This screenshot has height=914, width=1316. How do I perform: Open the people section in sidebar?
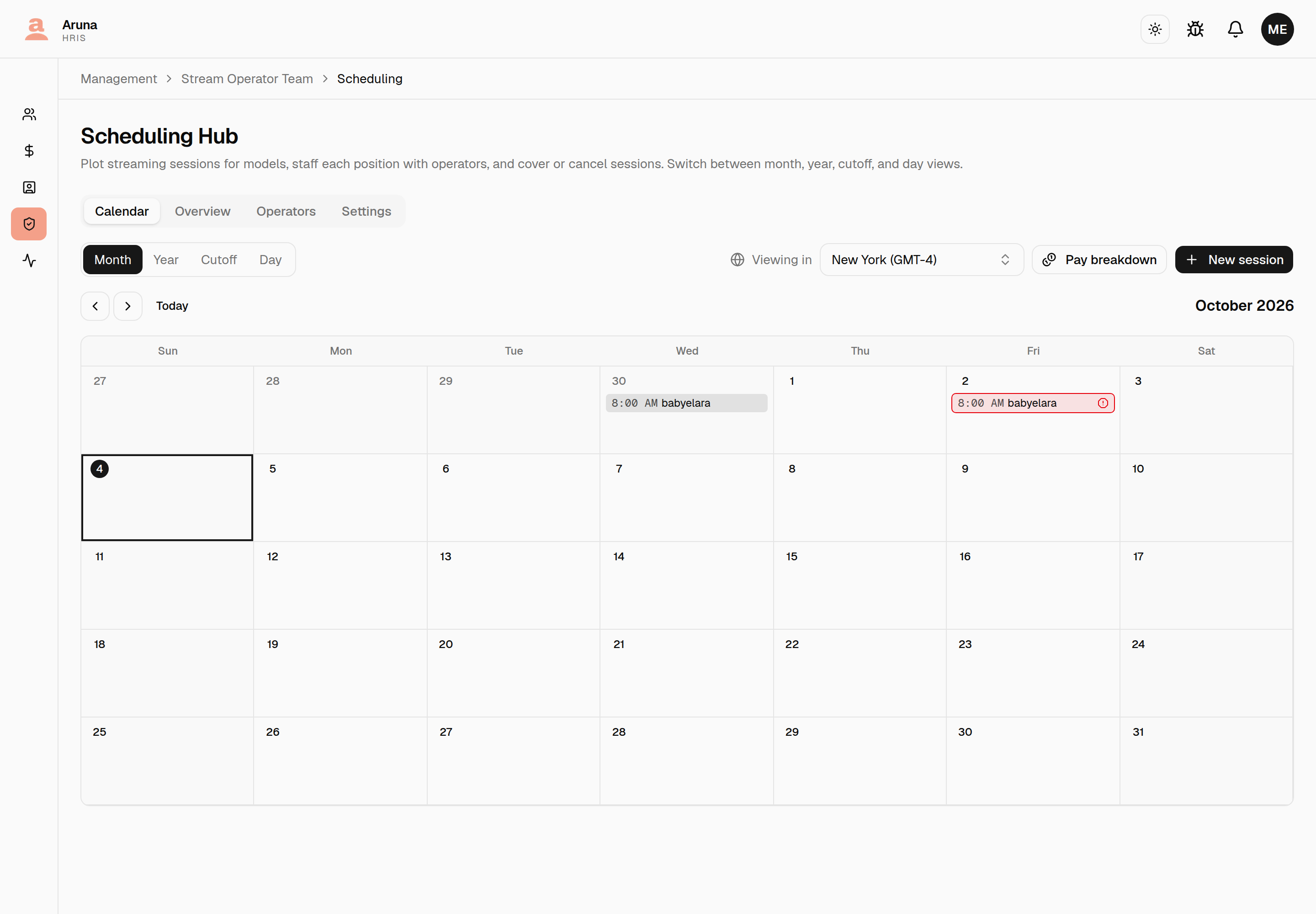29,115
